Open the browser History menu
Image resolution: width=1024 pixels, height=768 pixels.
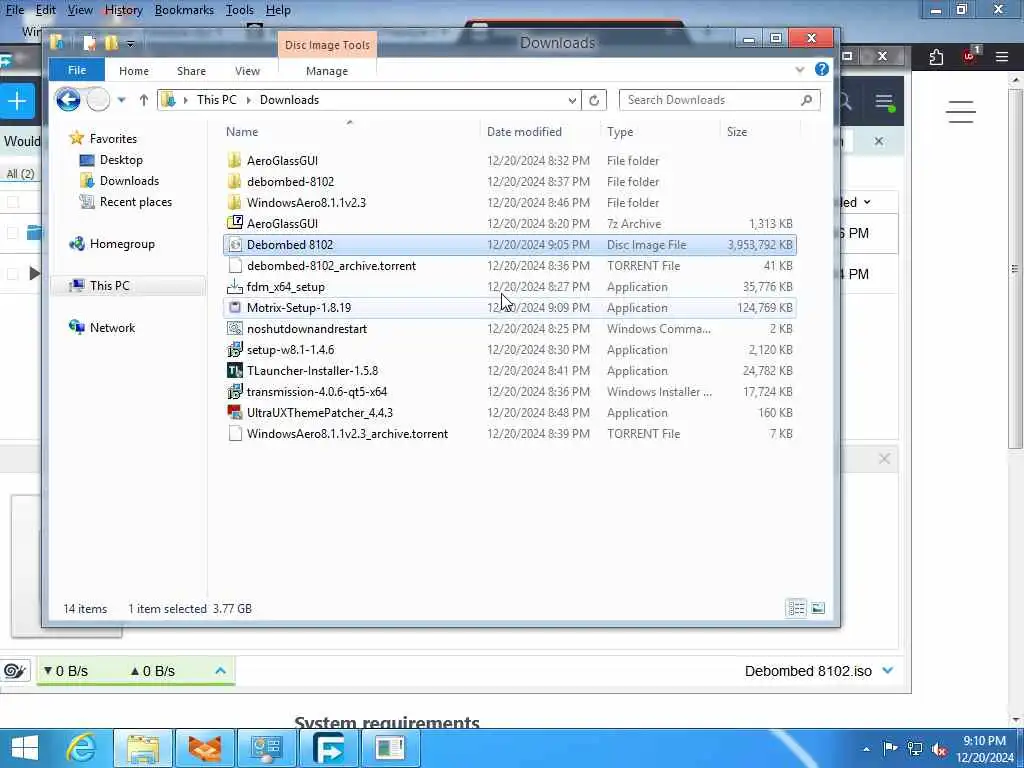pos(123,10)
